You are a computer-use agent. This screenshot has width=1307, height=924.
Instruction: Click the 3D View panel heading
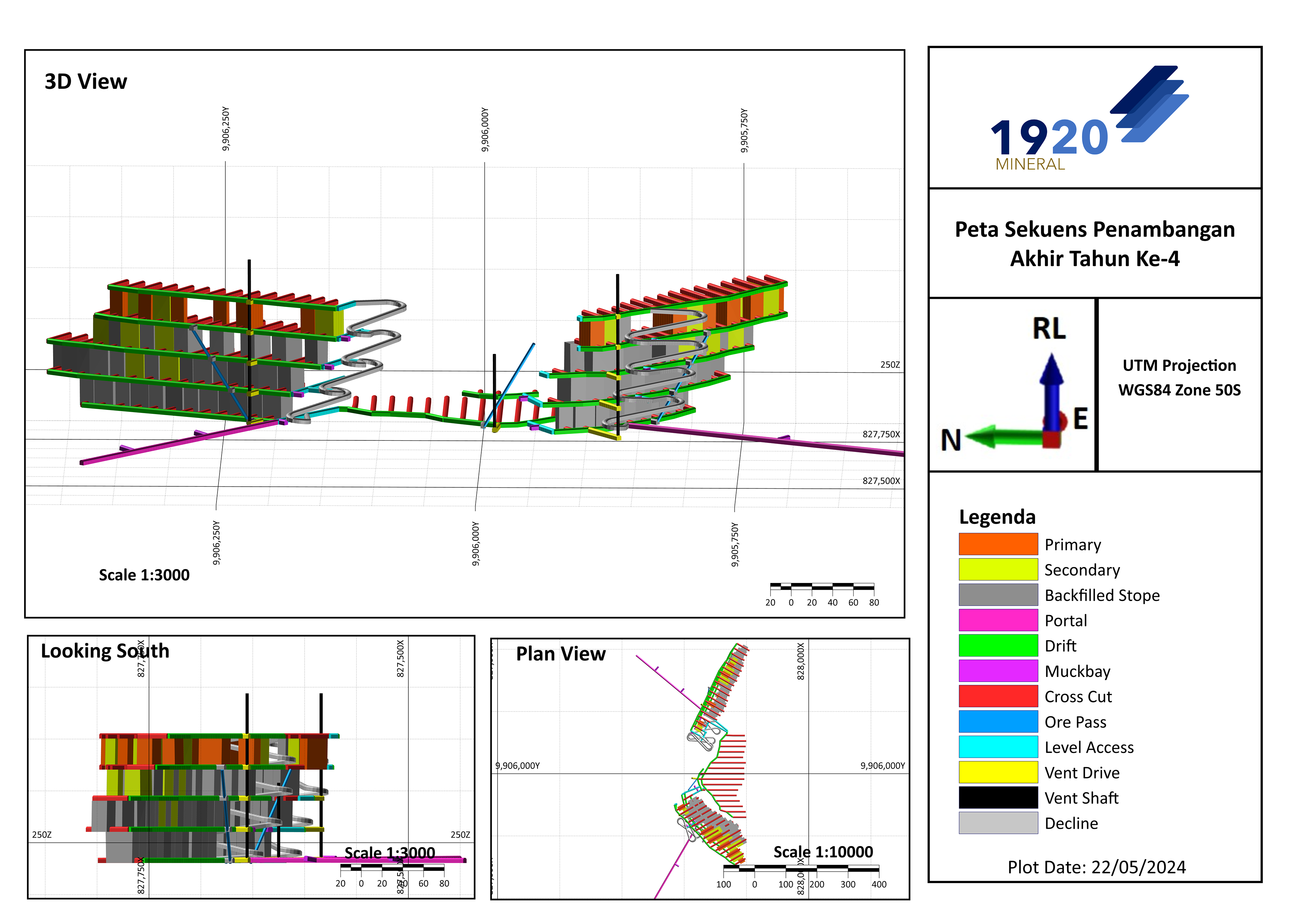click(86, 81)
